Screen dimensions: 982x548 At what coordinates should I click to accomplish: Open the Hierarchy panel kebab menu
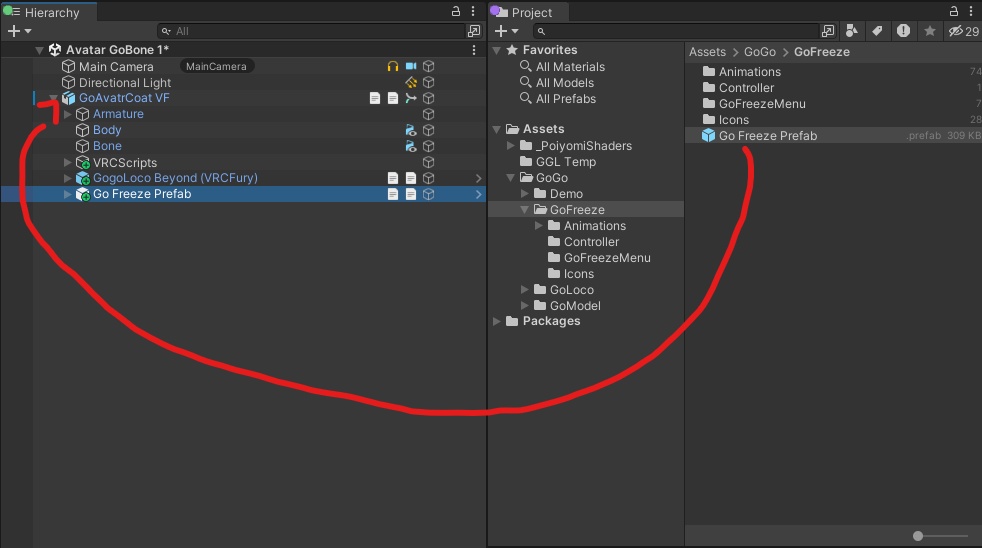pyautogui.click(x=473, y=11)
